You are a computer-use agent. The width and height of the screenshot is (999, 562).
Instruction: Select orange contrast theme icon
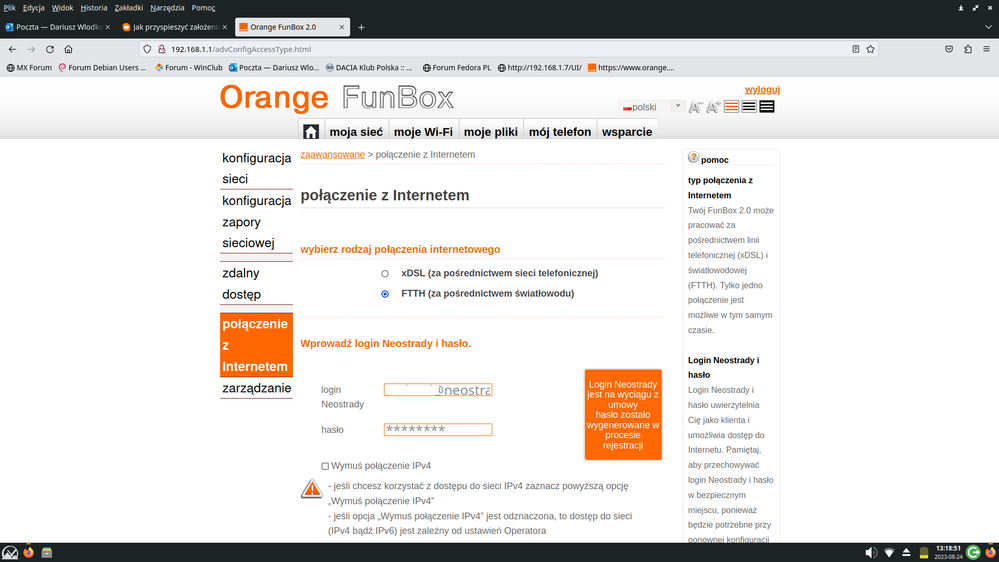click(x=731, y=107)
